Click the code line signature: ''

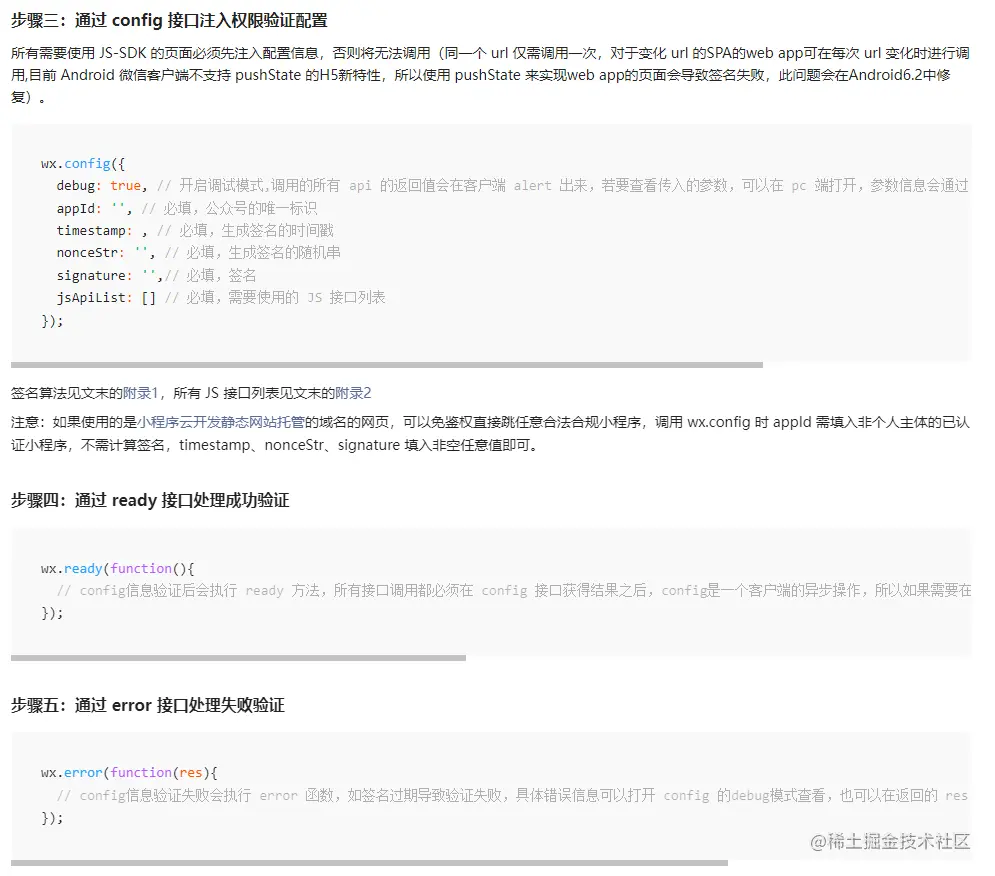pos(109,275)
